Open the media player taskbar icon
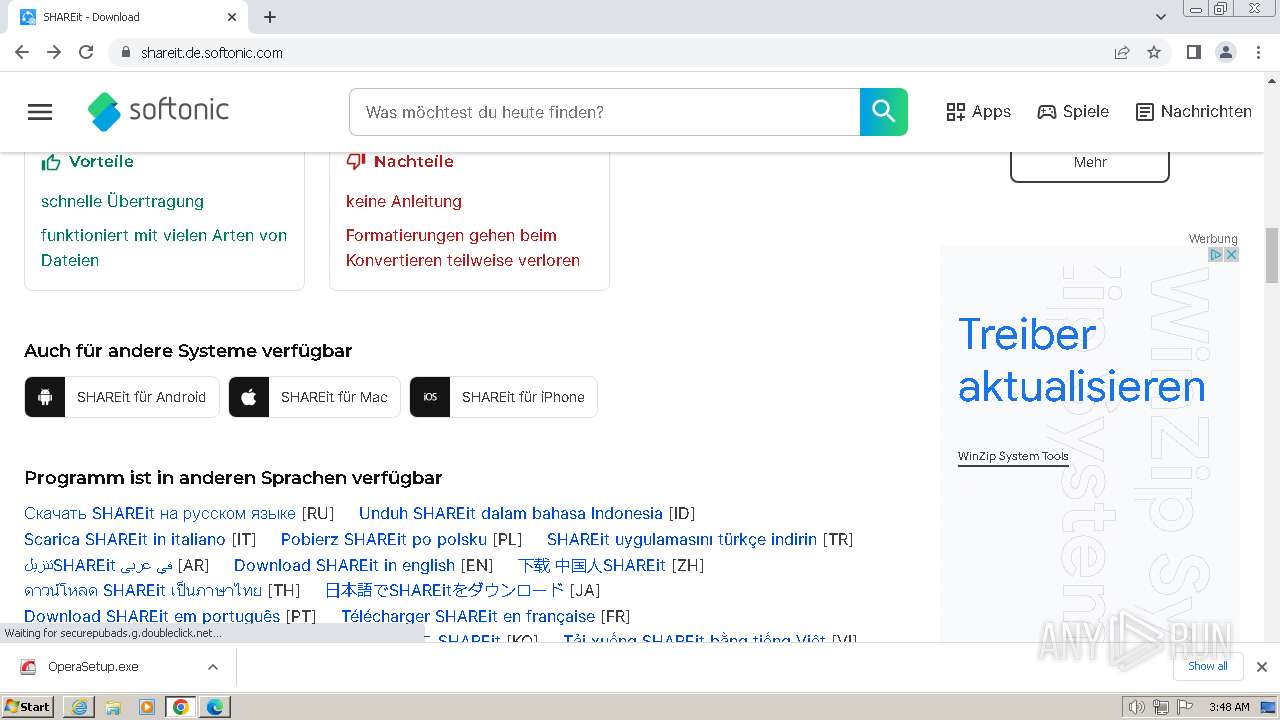 pos(147,707)
